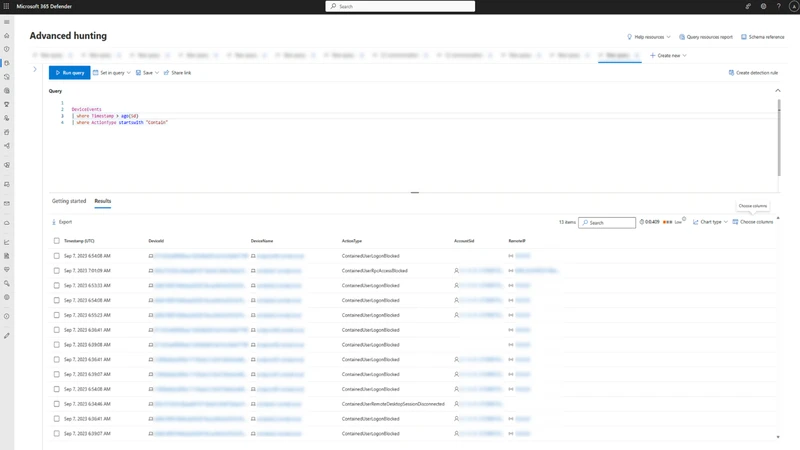Check the row at 6:55:23 AM
Viewport: 800px width, 450px height.
click(57, 315)
